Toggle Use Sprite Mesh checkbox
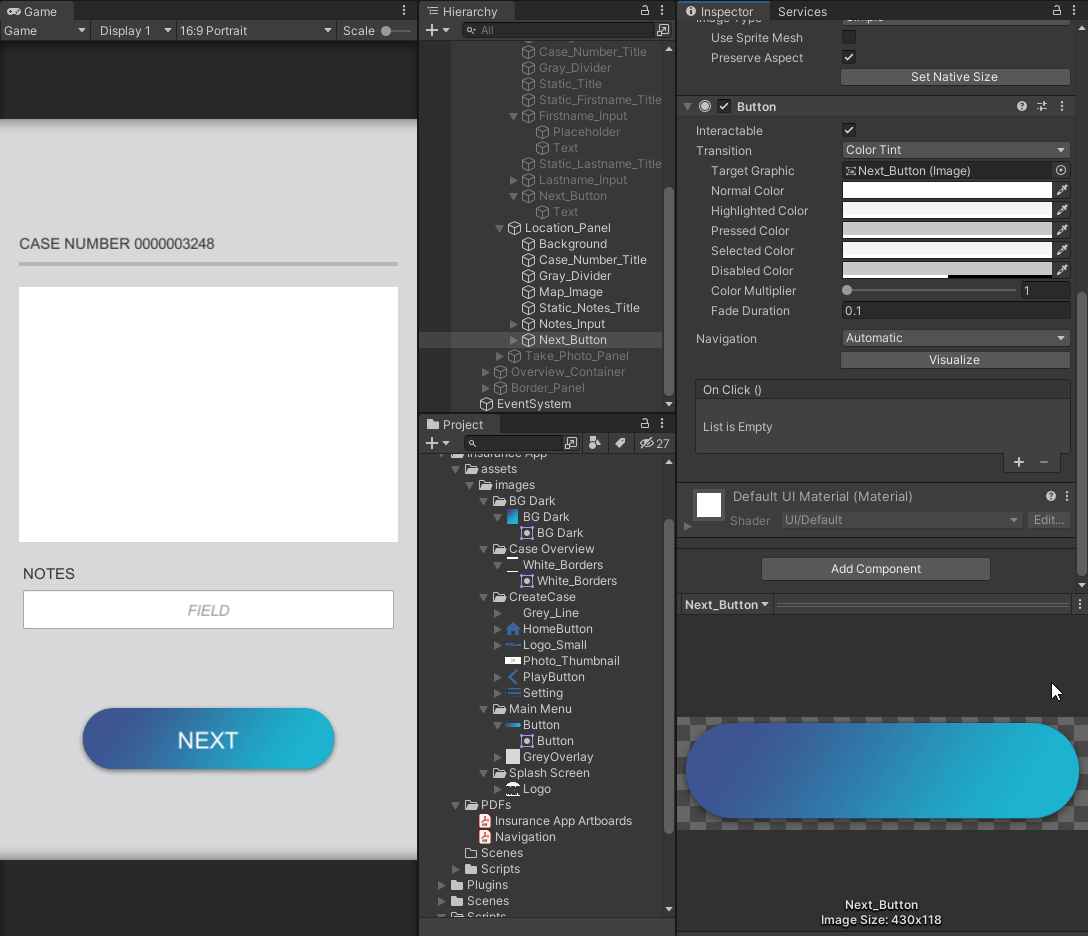This screenshot has width=1088, height=936. click(849, 37)
